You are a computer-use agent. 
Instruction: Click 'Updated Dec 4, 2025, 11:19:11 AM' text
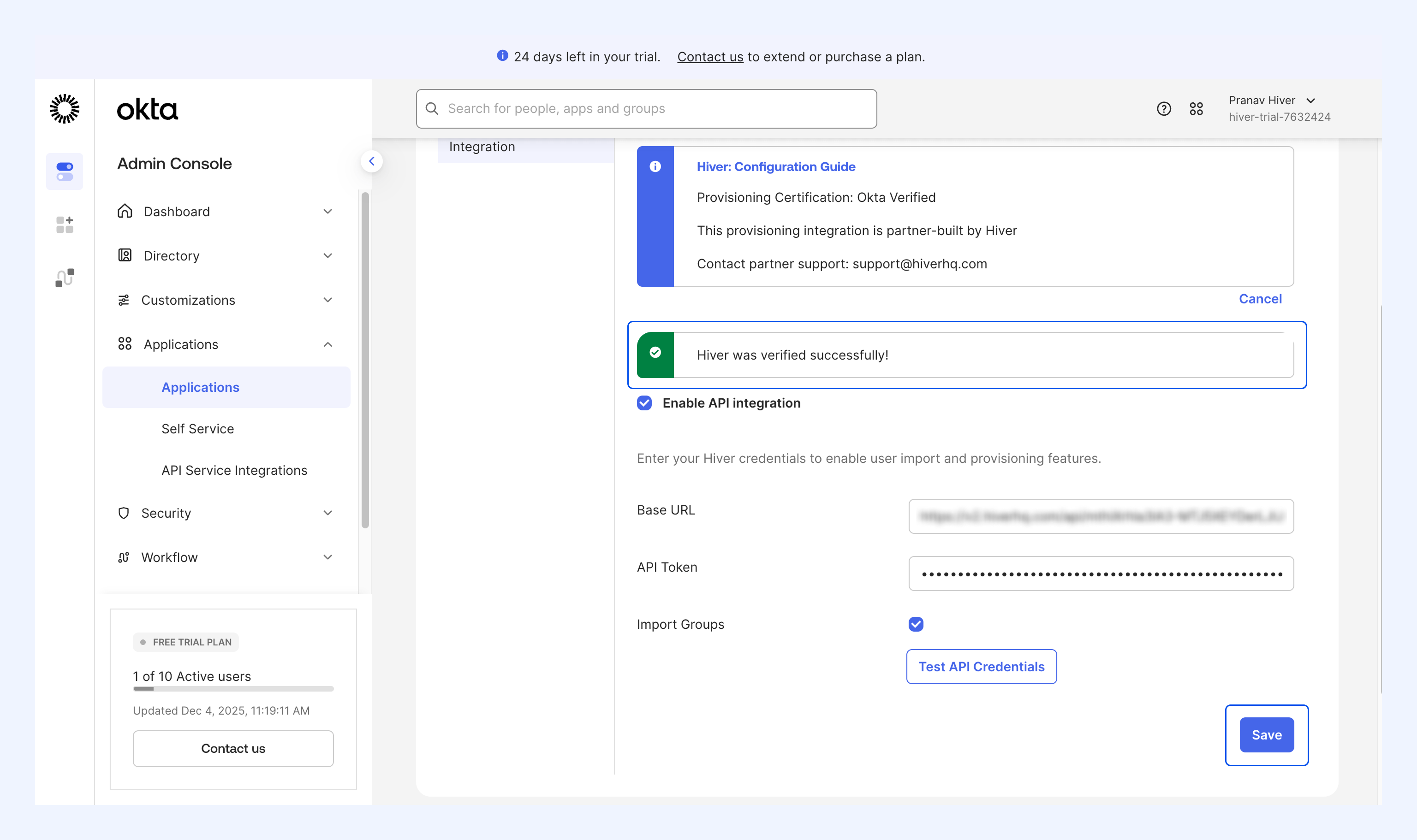(221, 710)
